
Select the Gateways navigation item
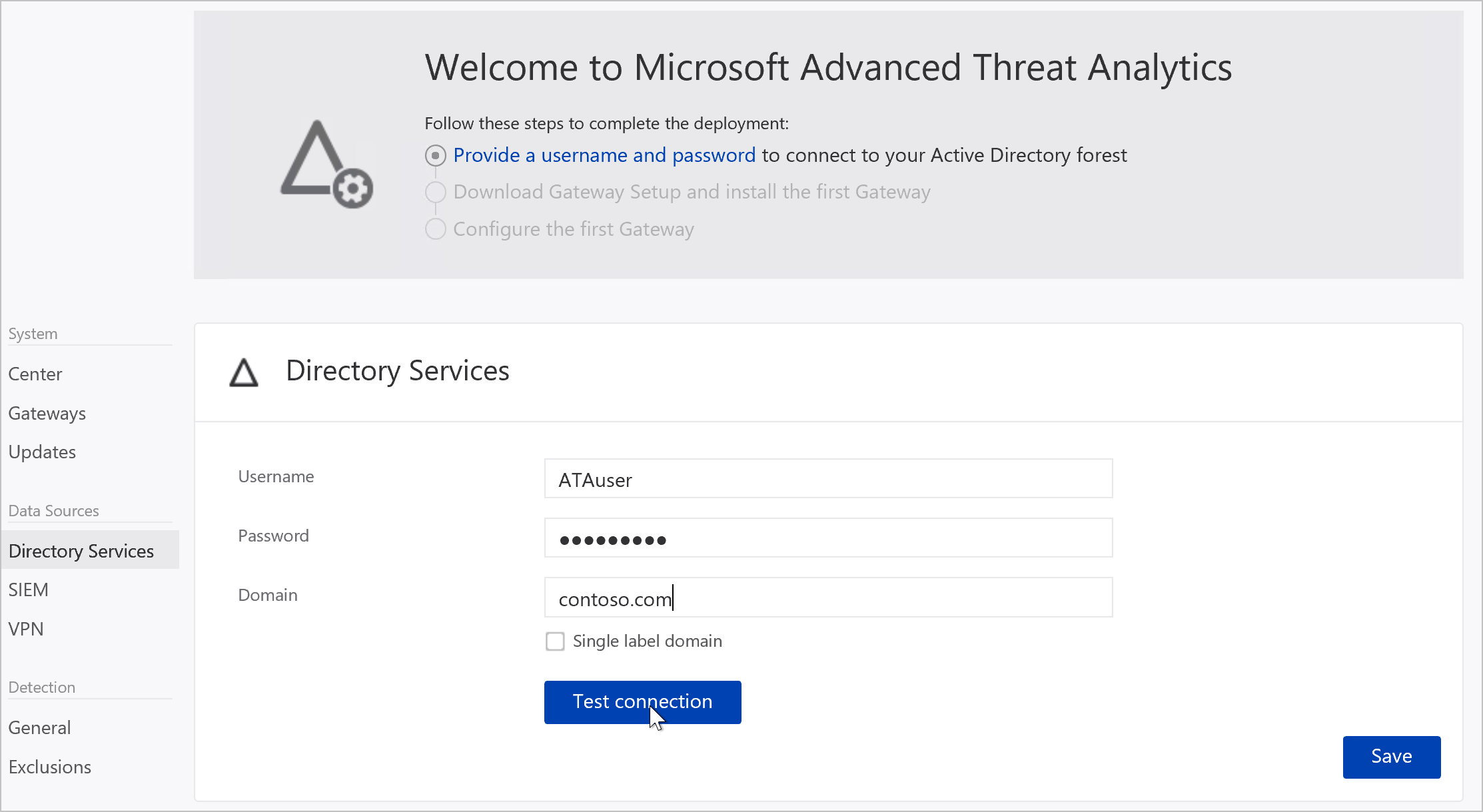click(x=46, y=412)
